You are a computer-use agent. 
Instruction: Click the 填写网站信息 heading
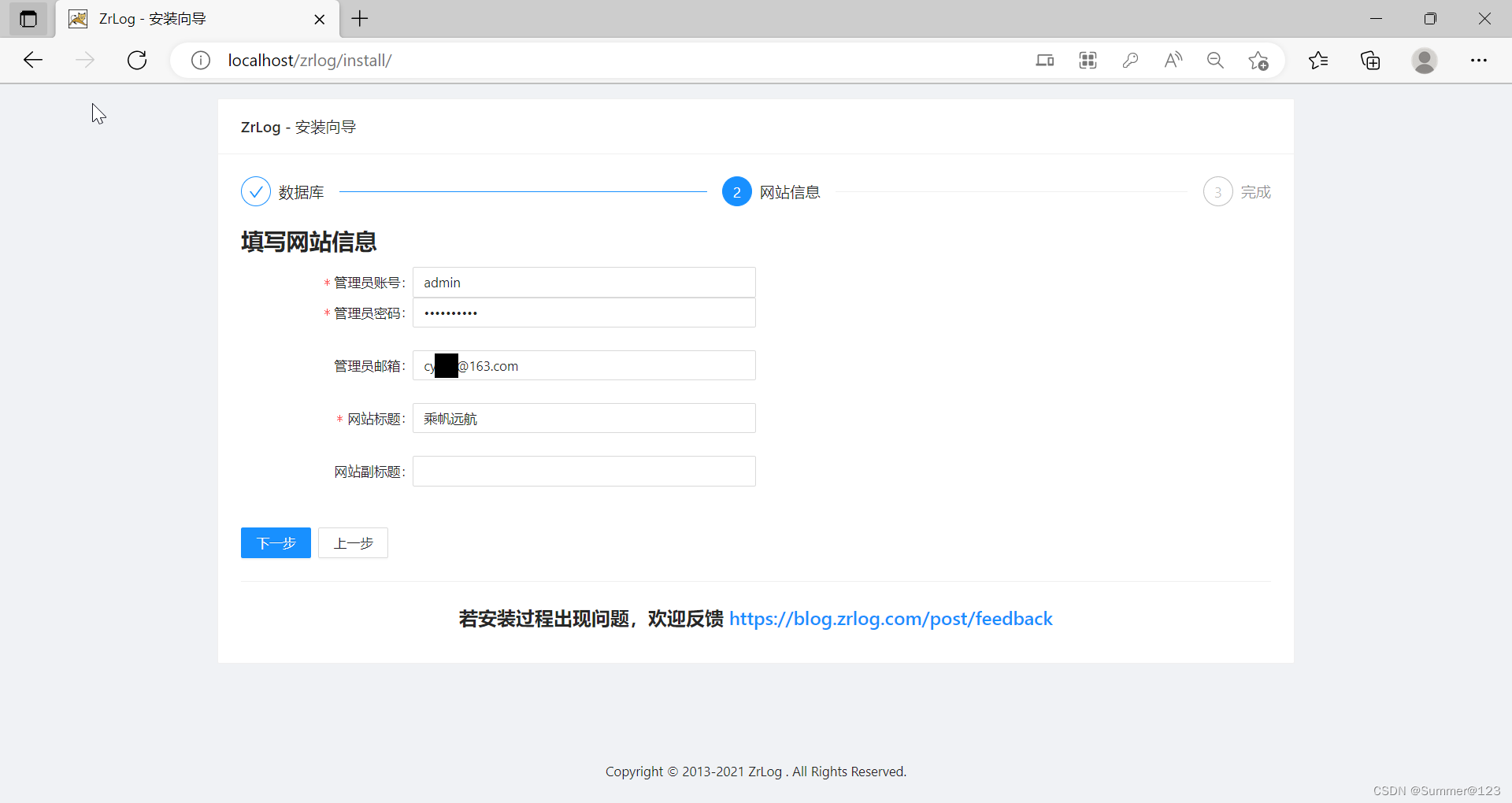coord(309,242)
